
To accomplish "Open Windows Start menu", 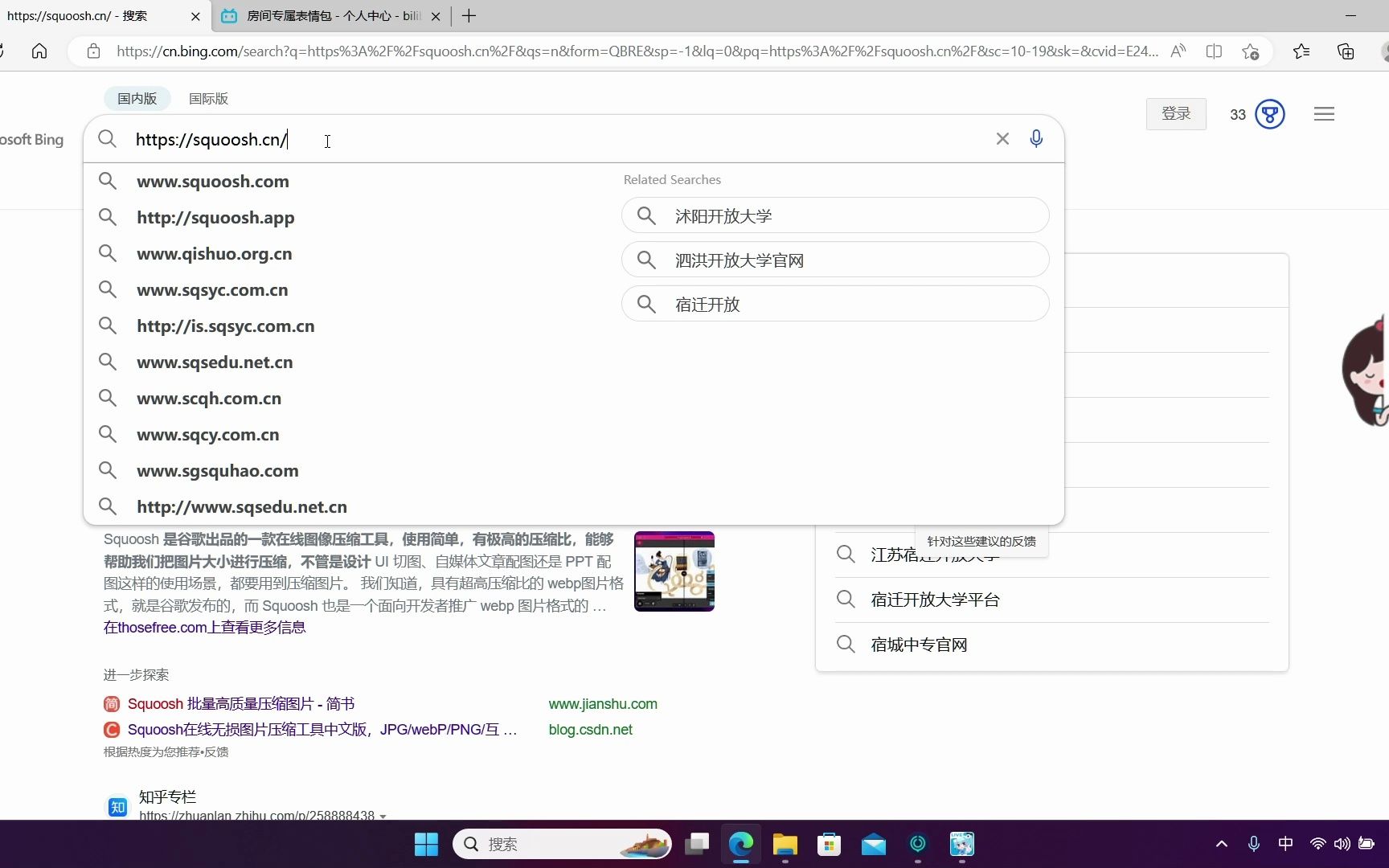I will [x=426, y=844].
